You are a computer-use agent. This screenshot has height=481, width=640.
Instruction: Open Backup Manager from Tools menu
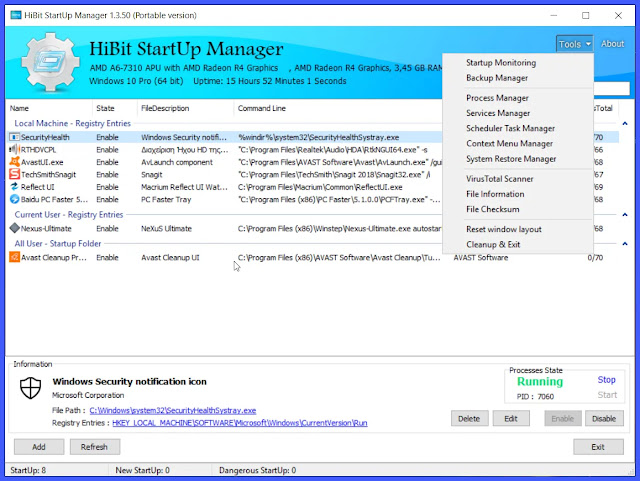click(497, 78)
